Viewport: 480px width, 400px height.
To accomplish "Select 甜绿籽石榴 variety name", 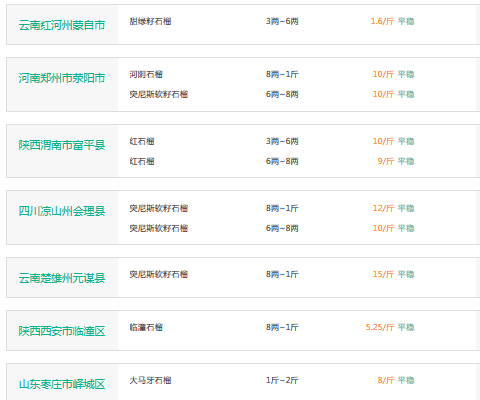I will 150,21.
